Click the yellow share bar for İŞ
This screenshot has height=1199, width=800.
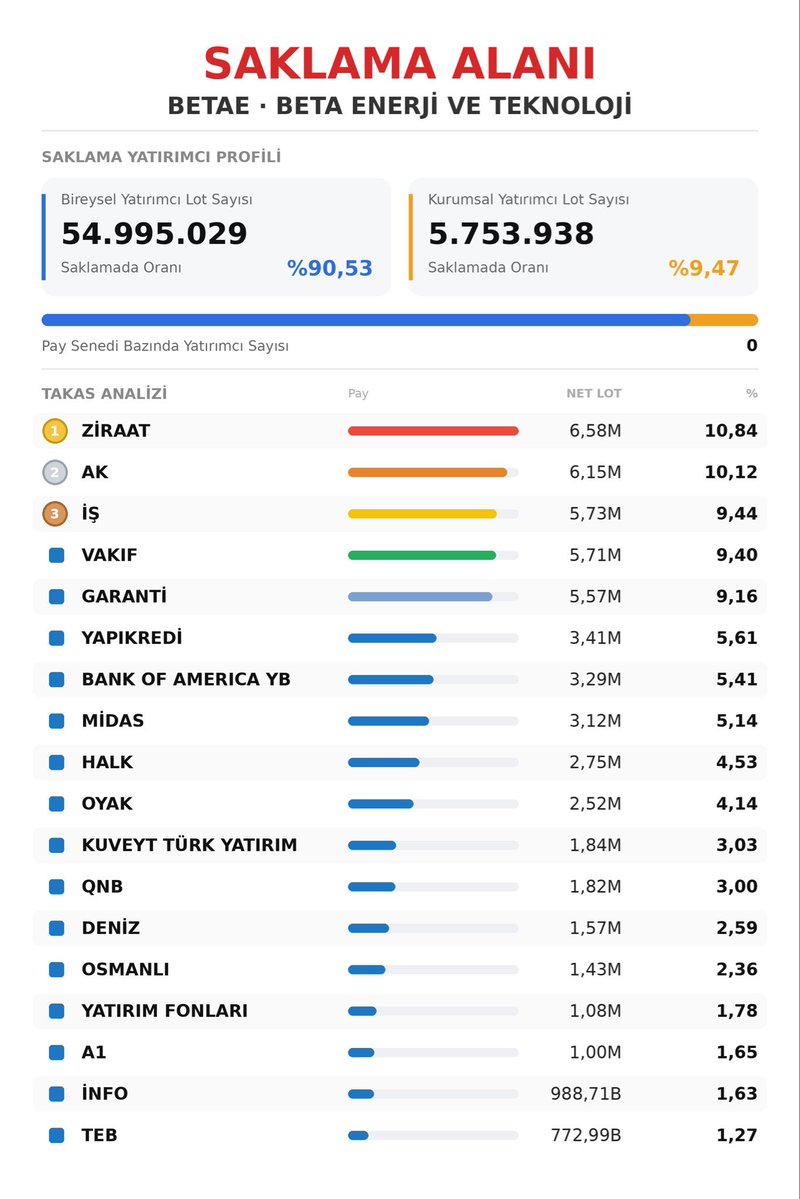tap(422, 514)
